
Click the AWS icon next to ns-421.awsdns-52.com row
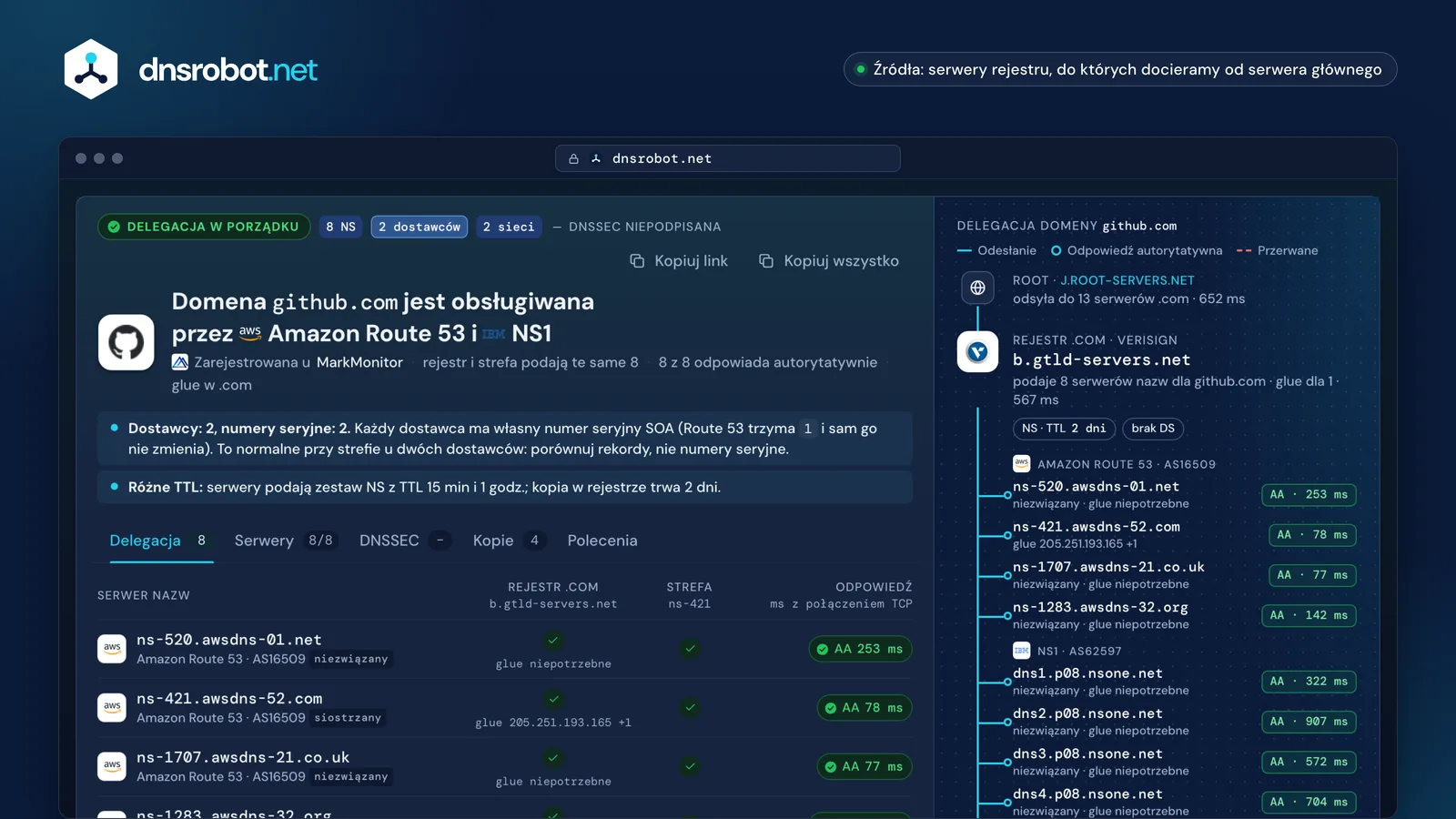[112, 707]
